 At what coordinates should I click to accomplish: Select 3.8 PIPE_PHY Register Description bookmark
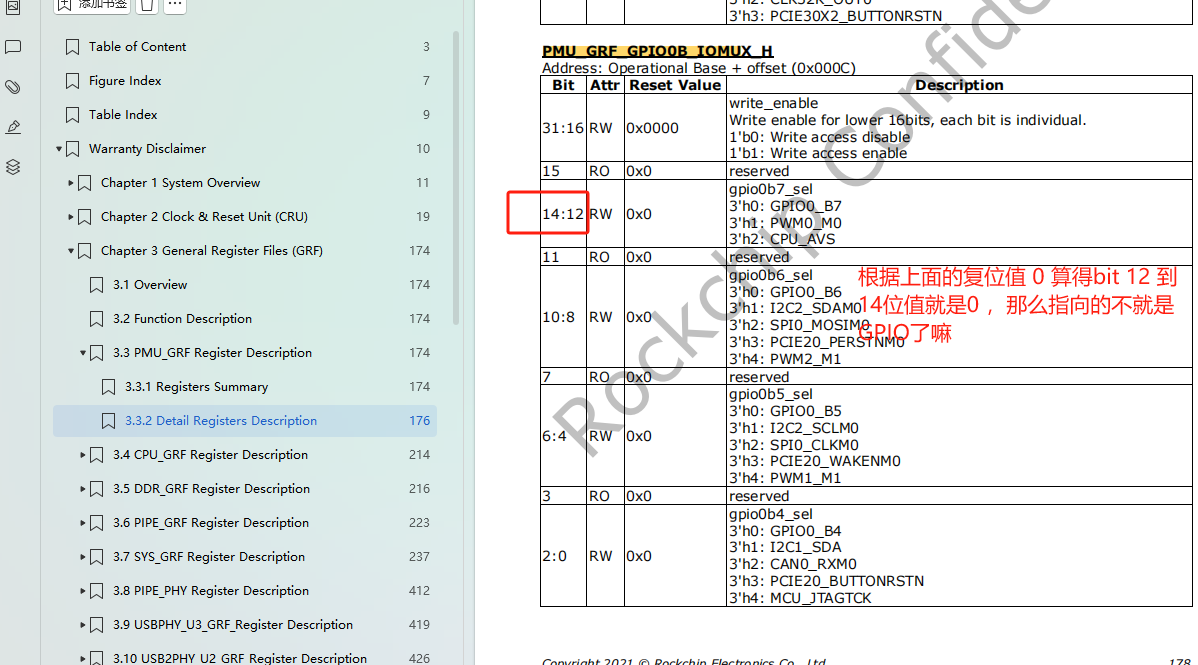tap(211, 591)
